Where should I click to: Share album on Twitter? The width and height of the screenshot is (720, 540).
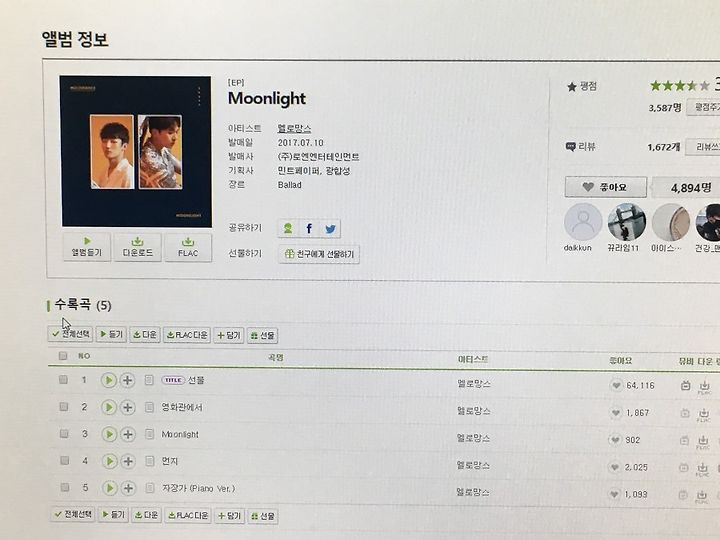click(x=330, y=229)
